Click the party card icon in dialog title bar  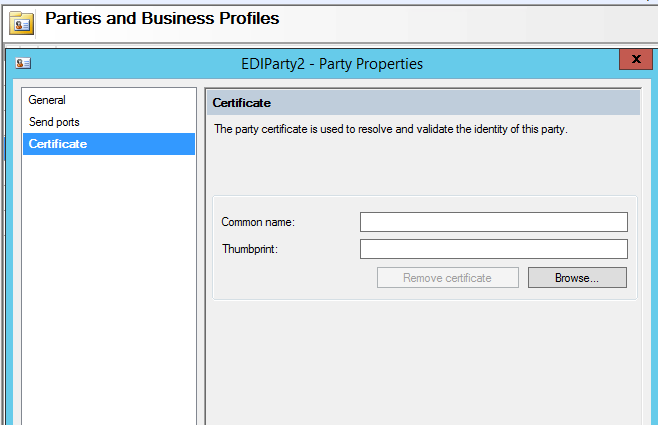23,63
